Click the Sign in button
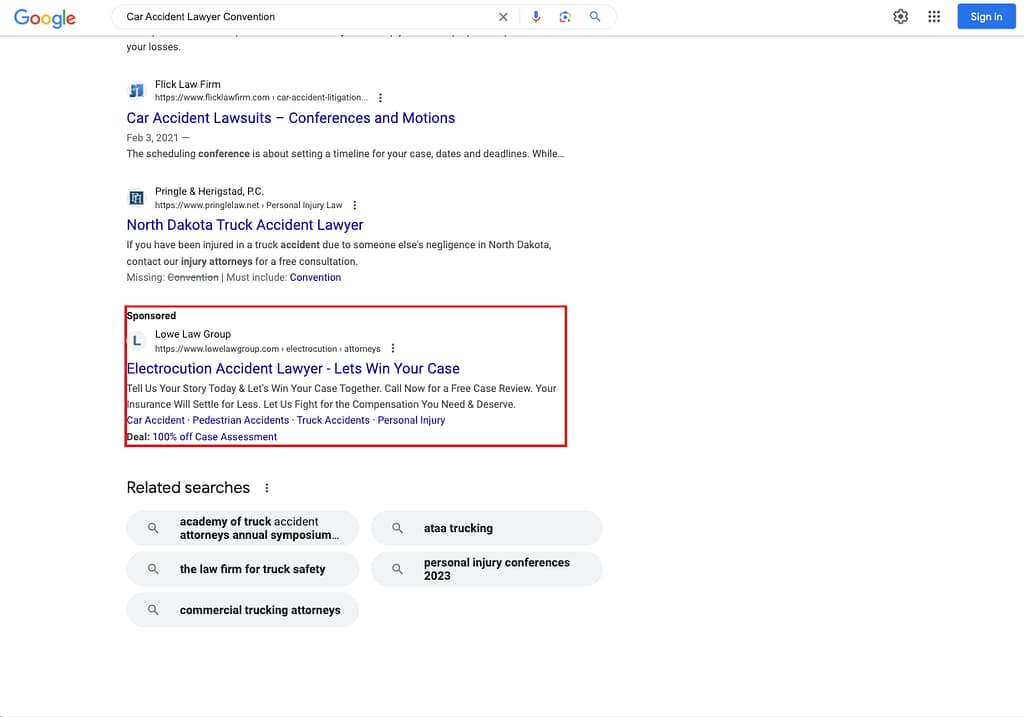1024x717 pixels. coord(986,16)
